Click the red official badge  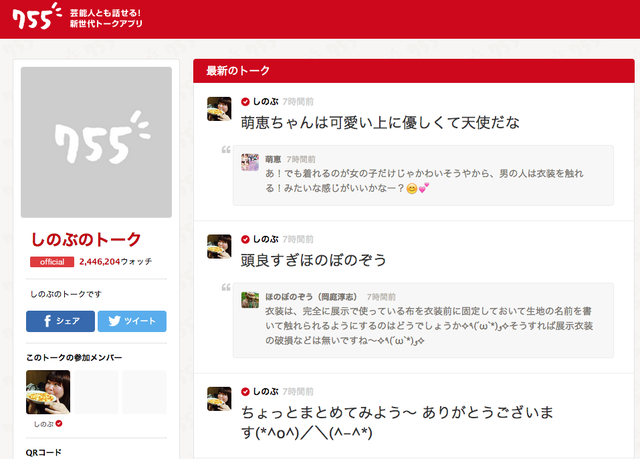[x=52, y=262]
